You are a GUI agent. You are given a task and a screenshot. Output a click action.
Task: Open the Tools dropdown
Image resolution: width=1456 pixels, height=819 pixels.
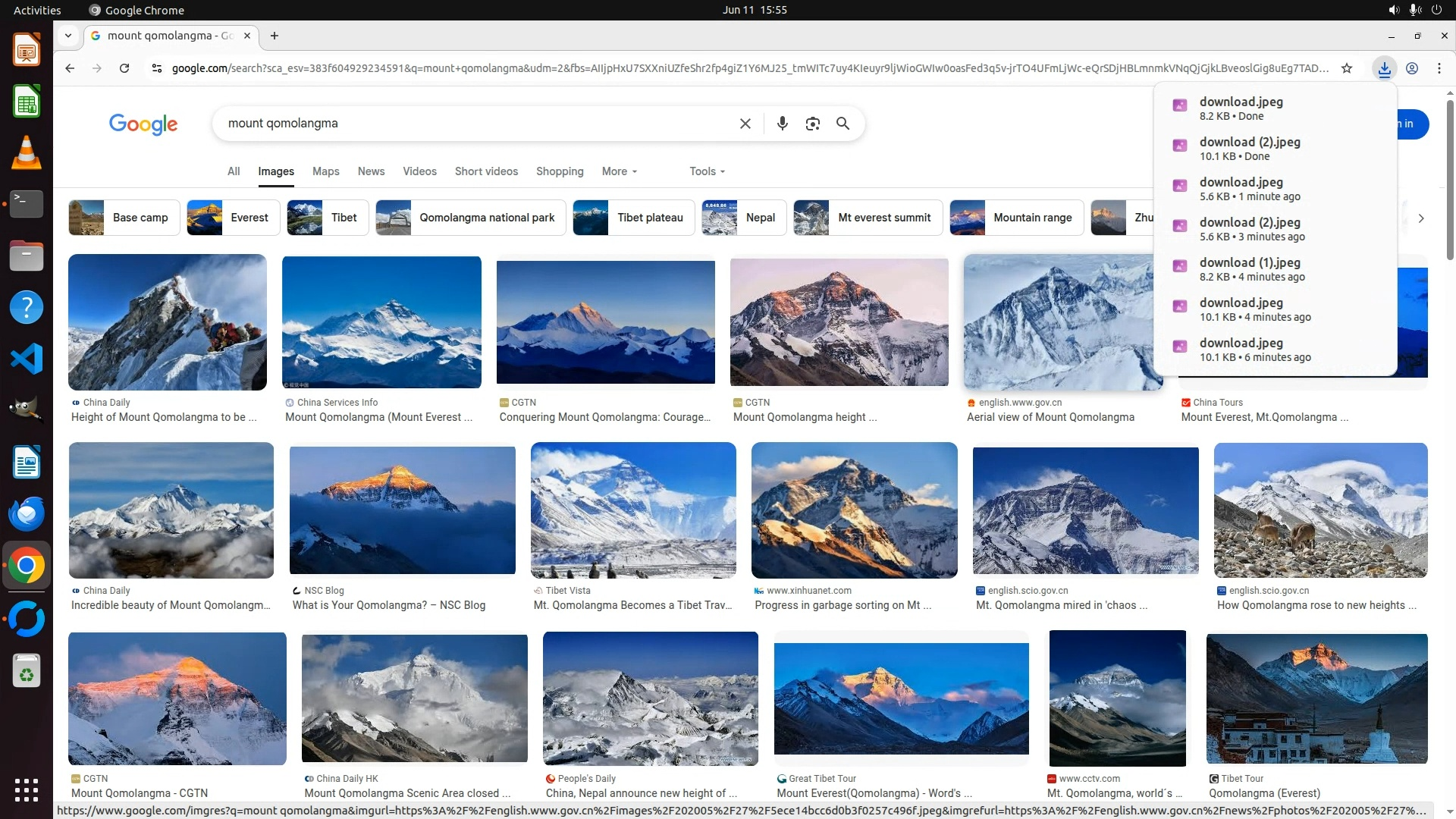[707, 171]
